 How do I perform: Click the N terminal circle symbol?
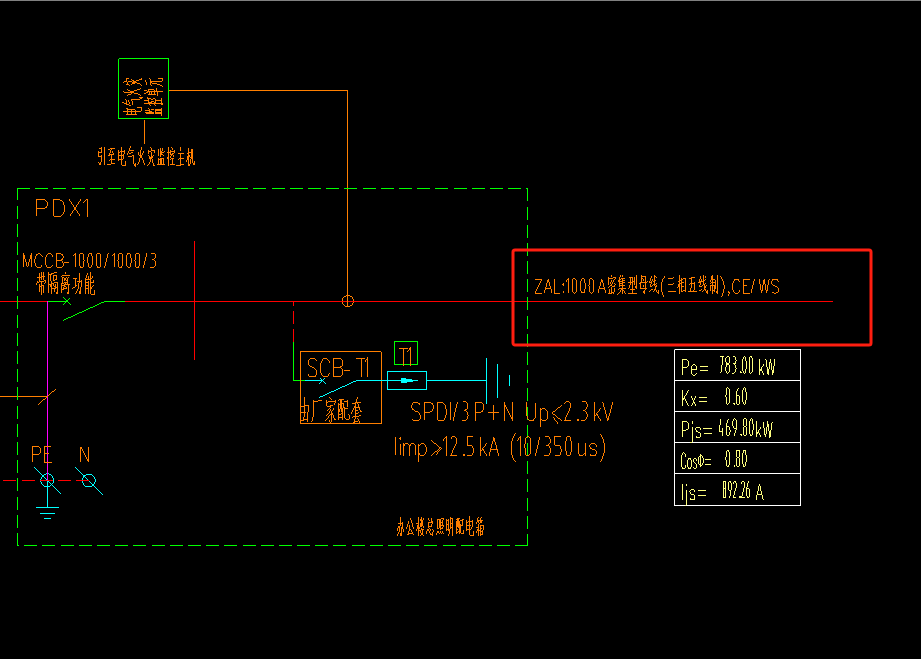click(x=89, y=480)
